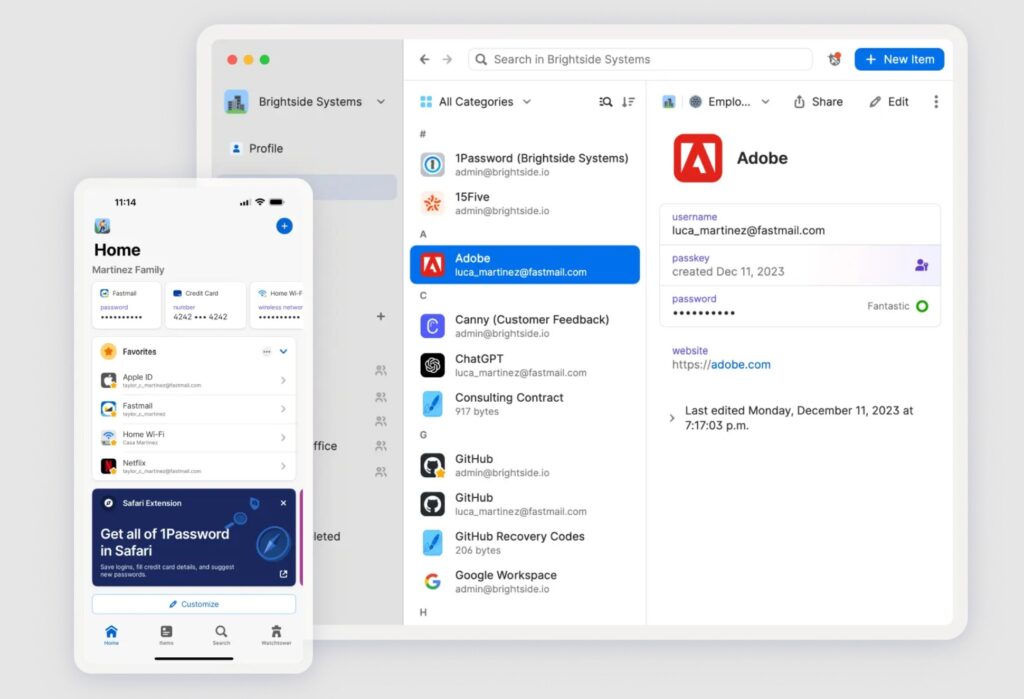Screen dimensions: 1024x699
Task: Select the Adobe item in list
Action: point(524,265)
